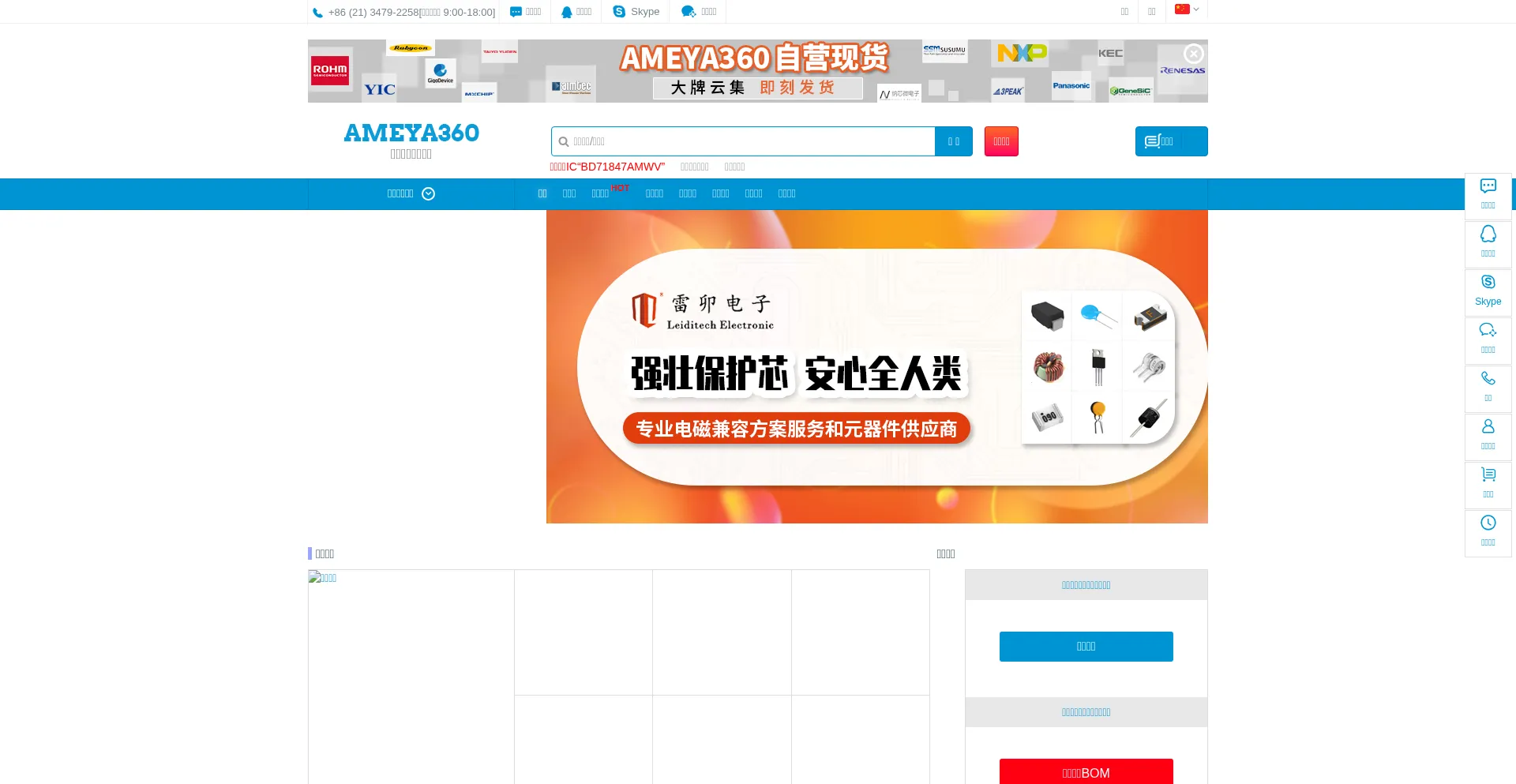This screenshot has height=784, width=1516.
Task: Open the user account icon in right sidebar
Action: (x=1488, y=426)
